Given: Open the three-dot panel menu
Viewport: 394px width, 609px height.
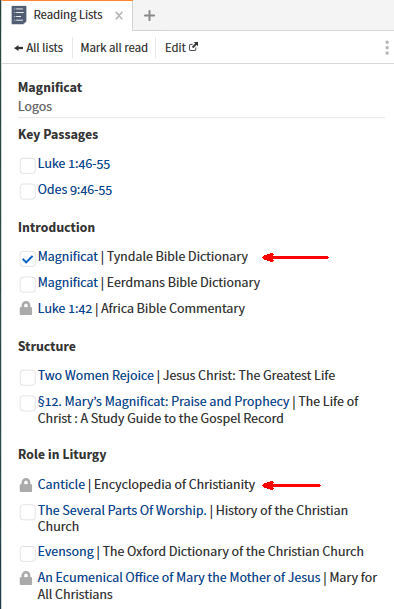Looking at the screenshot, I should tap(387, 48).
